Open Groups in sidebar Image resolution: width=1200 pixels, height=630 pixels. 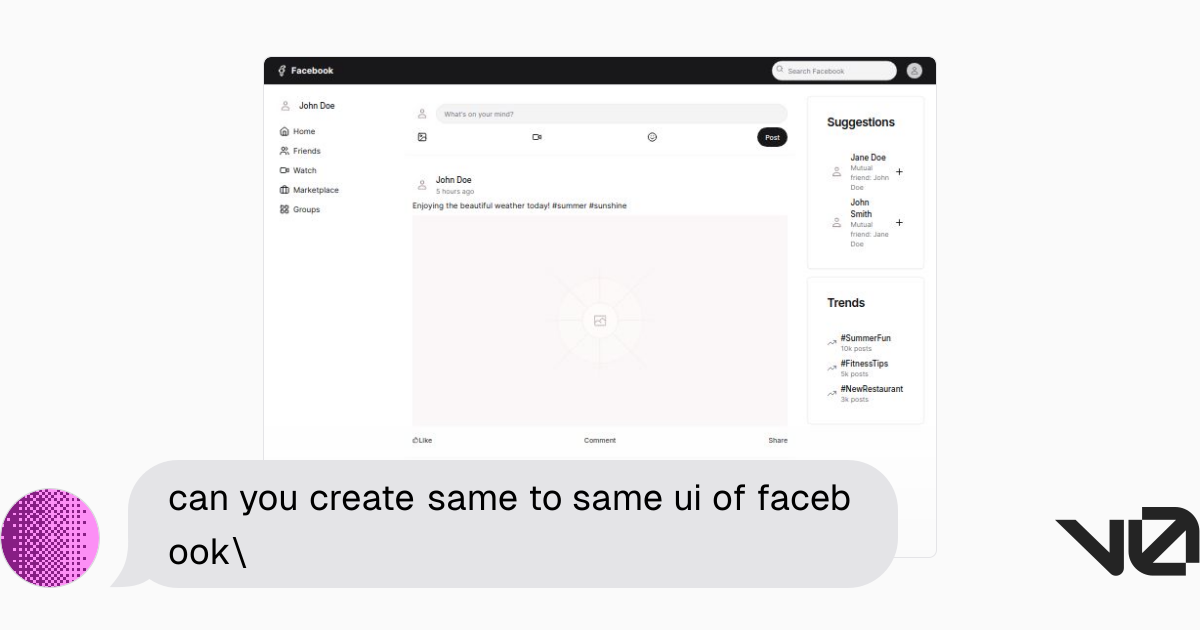[300, 210]
